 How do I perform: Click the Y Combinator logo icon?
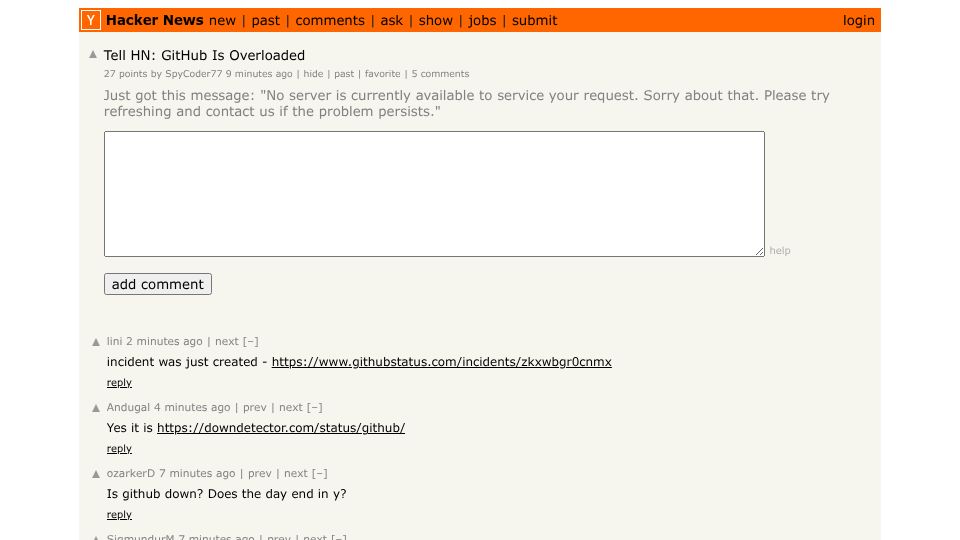[x=91, y=20]
